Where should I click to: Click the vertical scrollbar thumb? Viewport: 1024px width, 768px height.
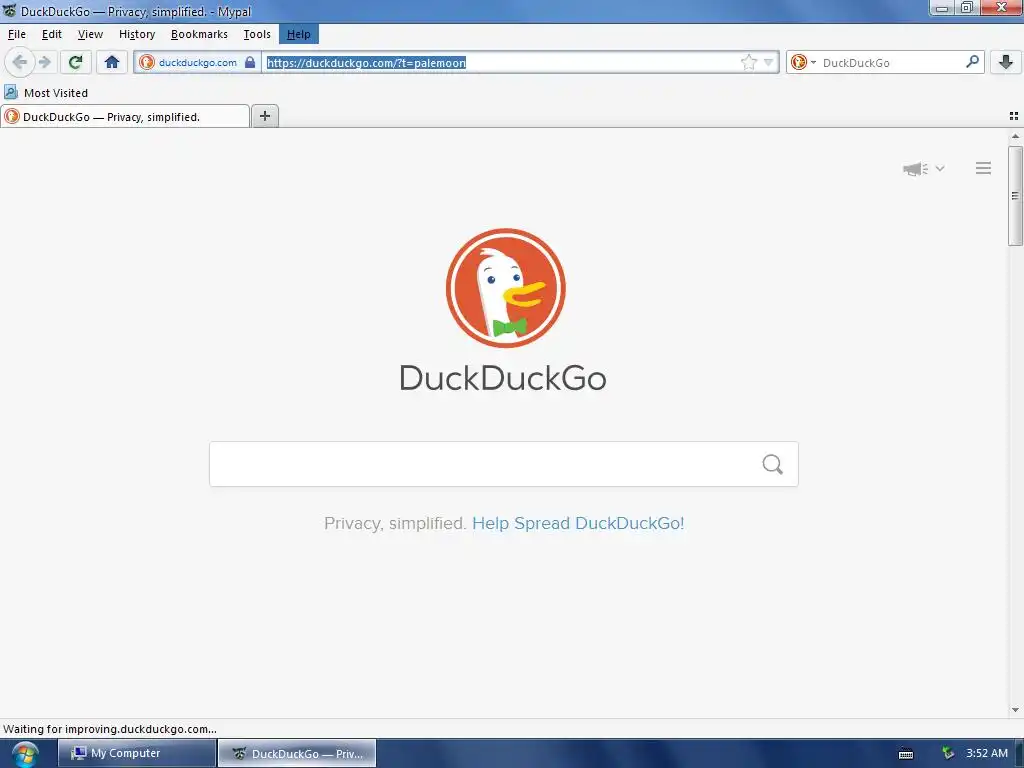[1015, 196]
